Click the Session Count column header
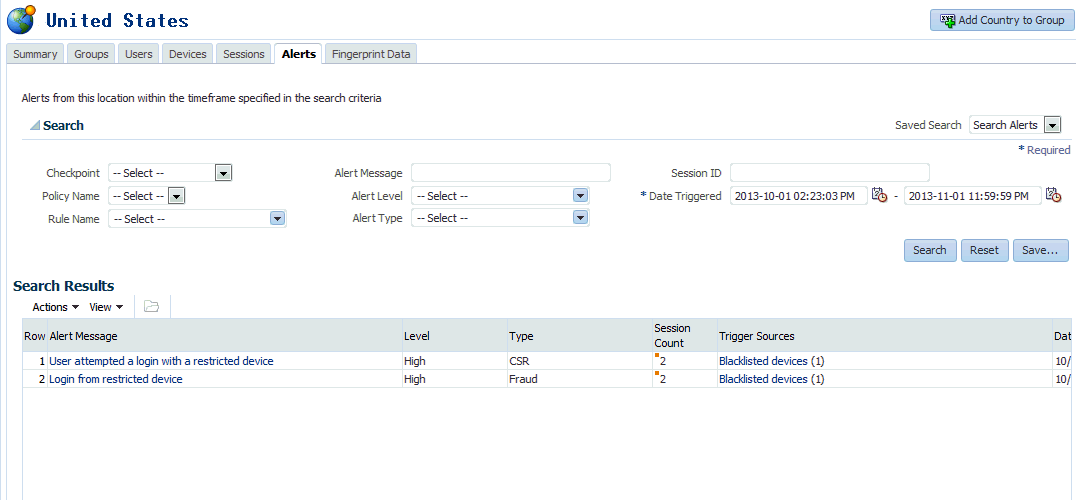 click(x=684, y=336)
